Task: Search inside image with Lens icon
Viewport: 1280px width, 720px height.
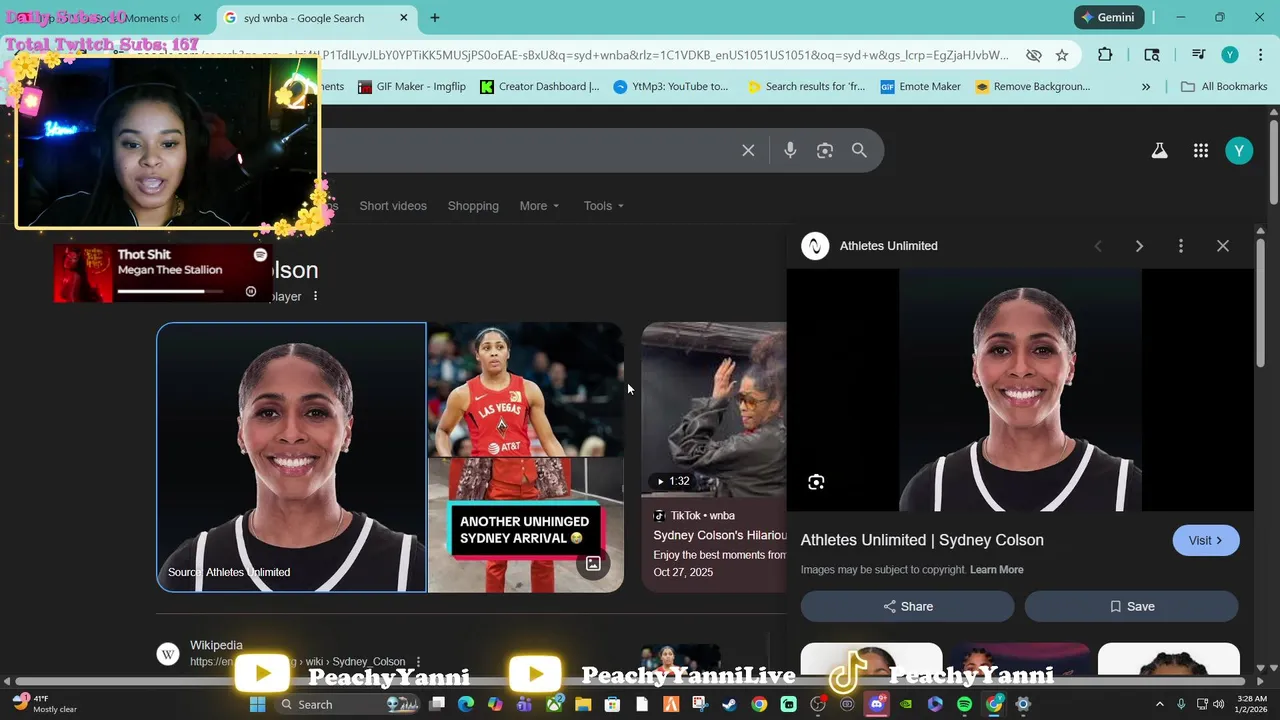Action: [x=816, y=482]
